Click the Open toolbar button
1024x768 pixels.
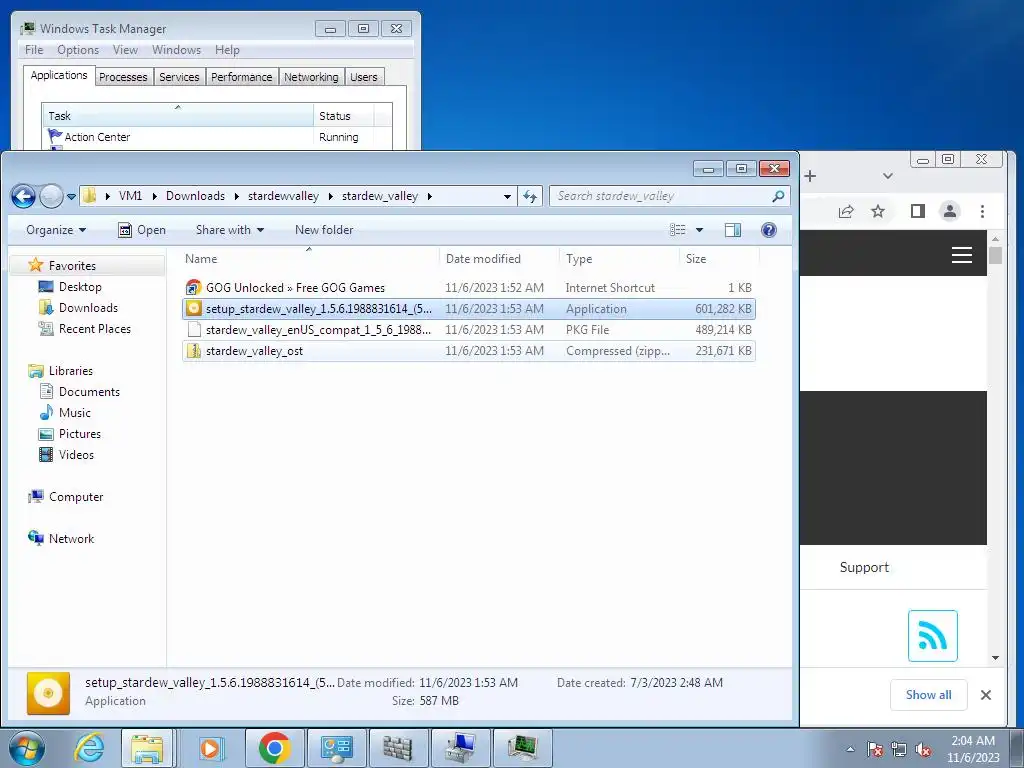point(142,230)
